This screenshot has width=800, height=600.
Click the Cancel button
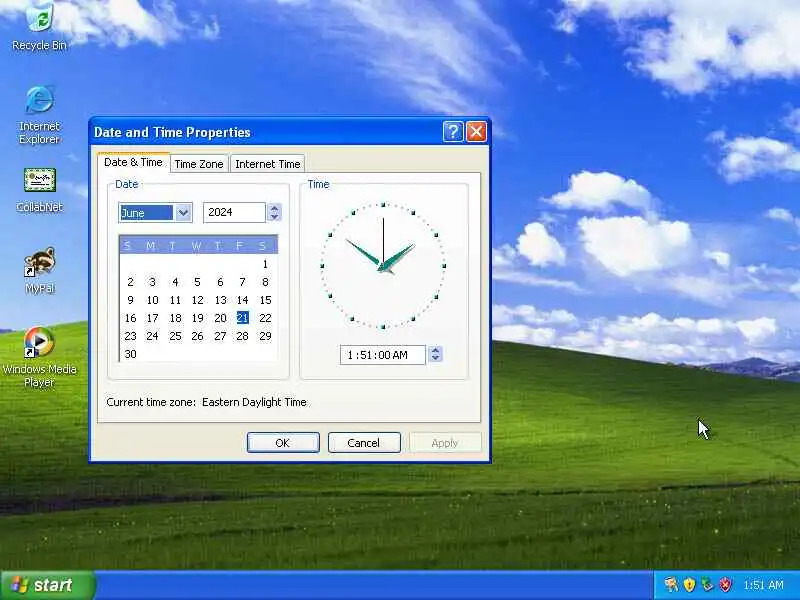point(364,442)
